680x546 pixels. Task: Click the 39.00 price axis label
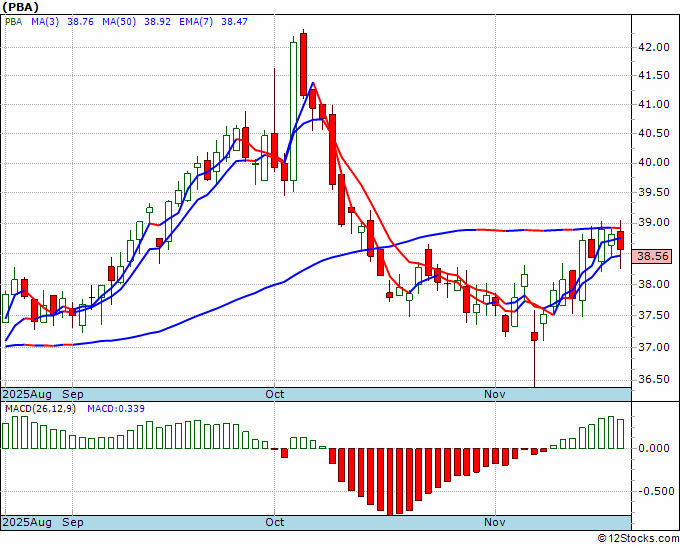click(654, 223)
